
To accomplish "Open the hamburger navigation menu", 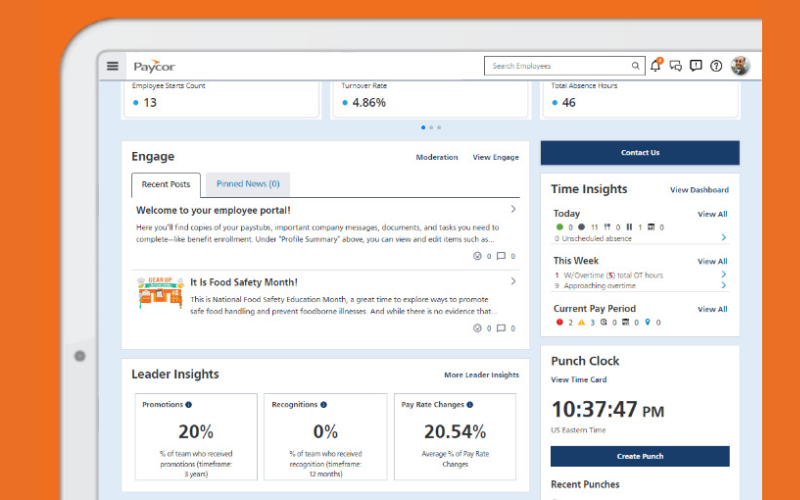I will (x=112, y=66).
